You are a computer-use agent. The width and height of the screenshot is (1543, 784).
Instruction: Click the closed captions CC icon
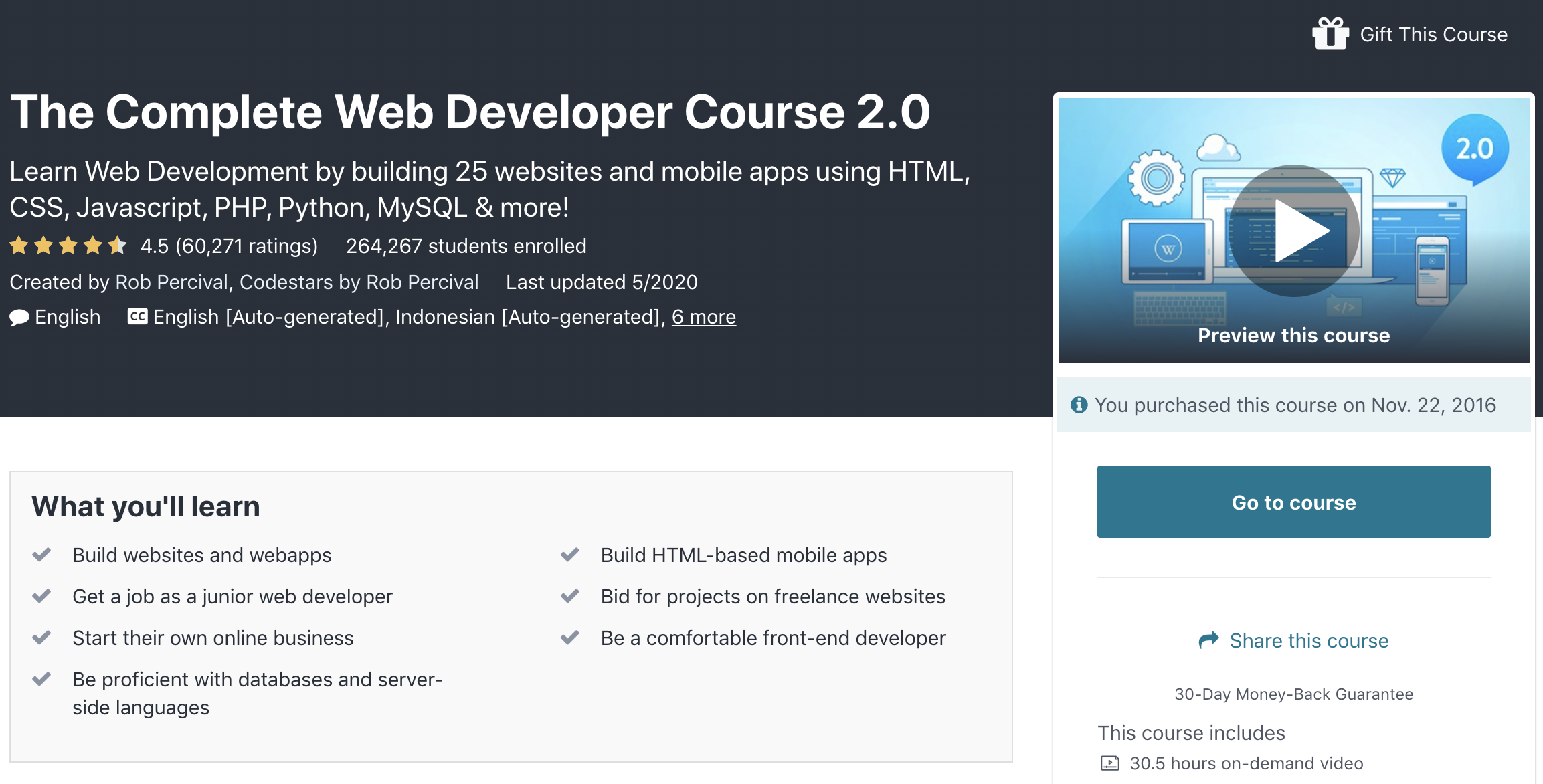point(137,316)
